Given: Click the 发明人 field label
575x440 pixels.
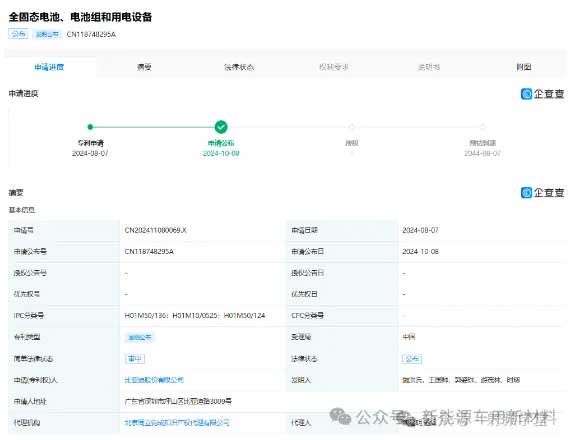Looking at the screenshot, I should 301,380.
